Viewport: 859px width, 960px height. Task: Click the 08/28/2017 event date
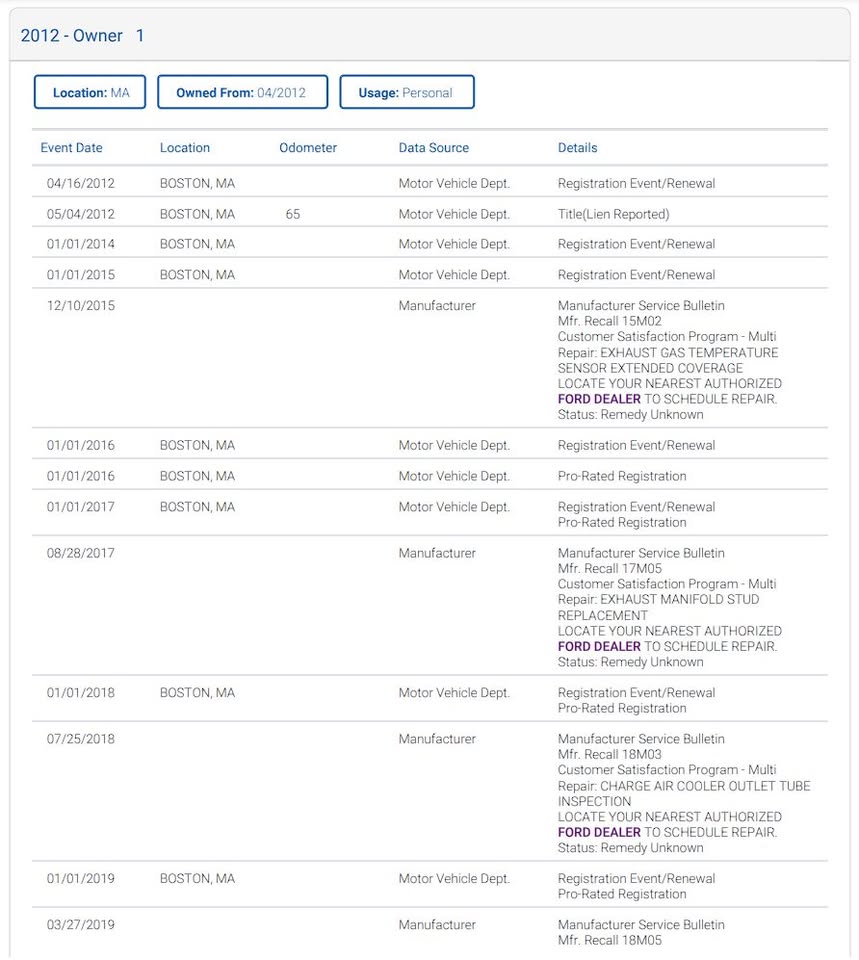(x=81, y=553)
